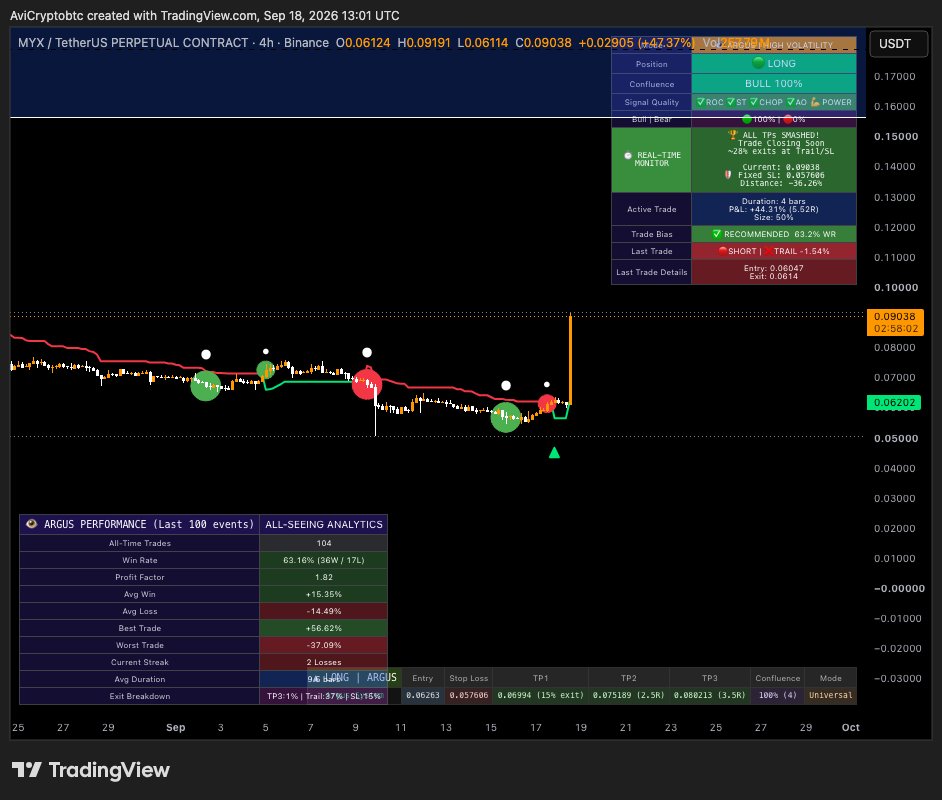The height and width of the screenshot is (800, 942).
Task: Click the Active Trade label cell
Action: click(x=652, y=209)
